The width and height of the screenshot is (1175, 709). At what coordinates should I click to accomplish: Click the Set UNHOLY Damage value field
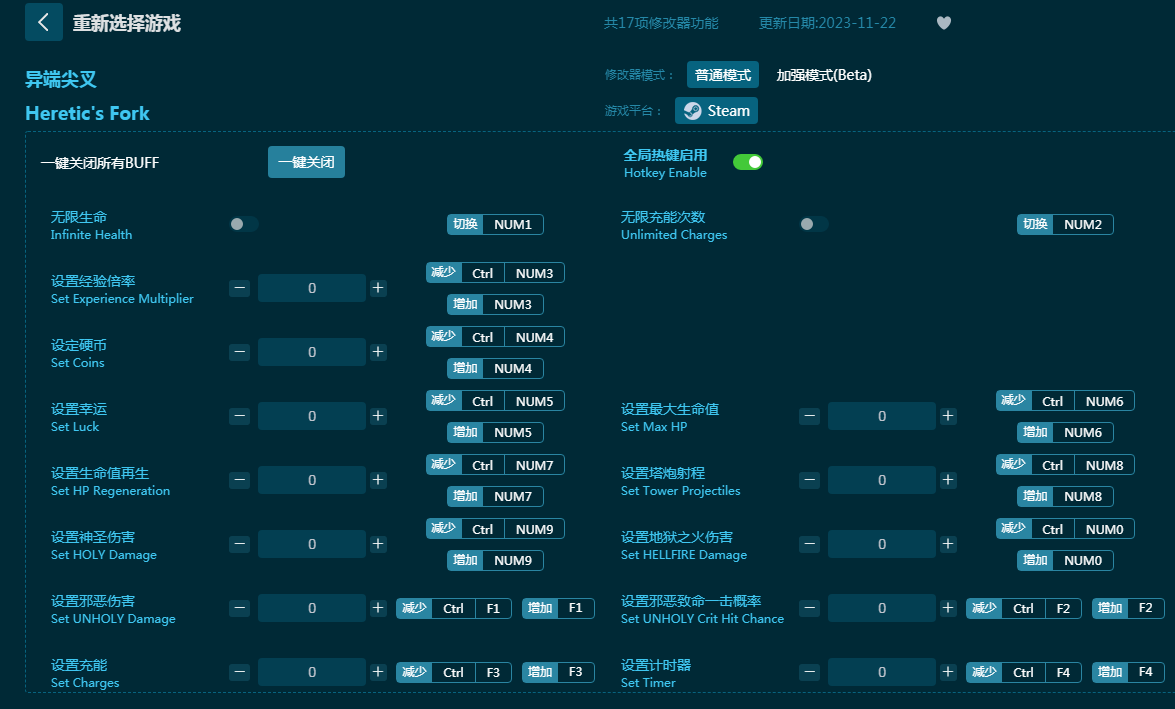click(x=312, y=608)
